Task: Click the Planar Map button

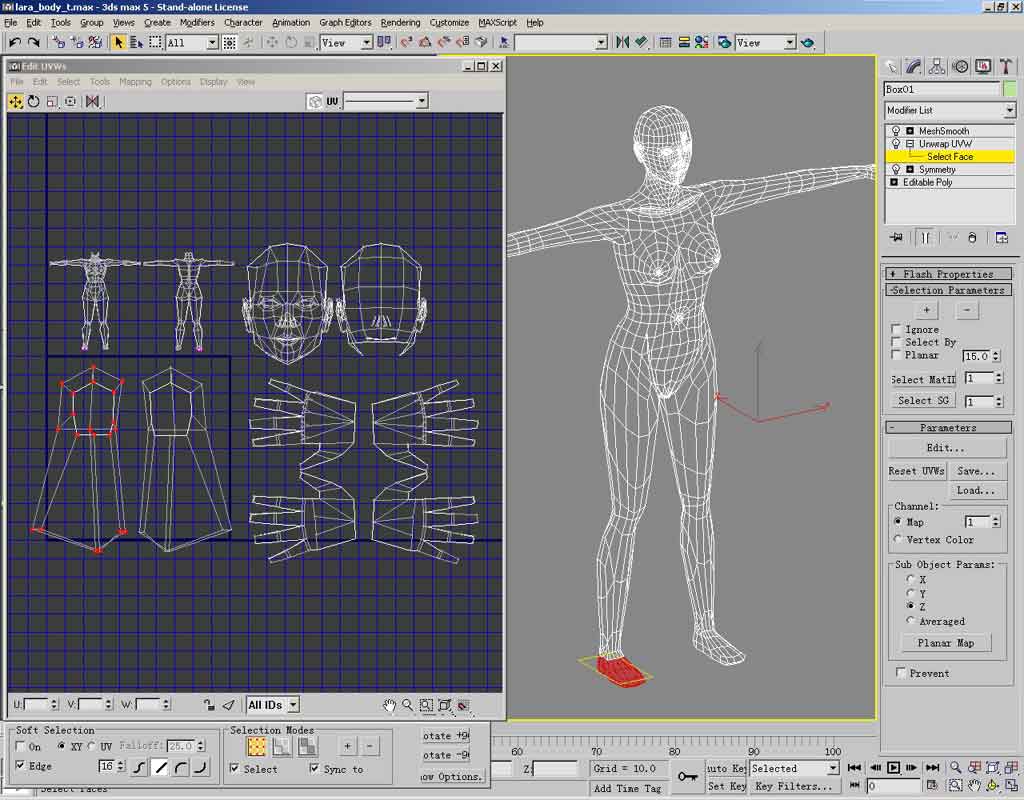Action: (946, 643)
